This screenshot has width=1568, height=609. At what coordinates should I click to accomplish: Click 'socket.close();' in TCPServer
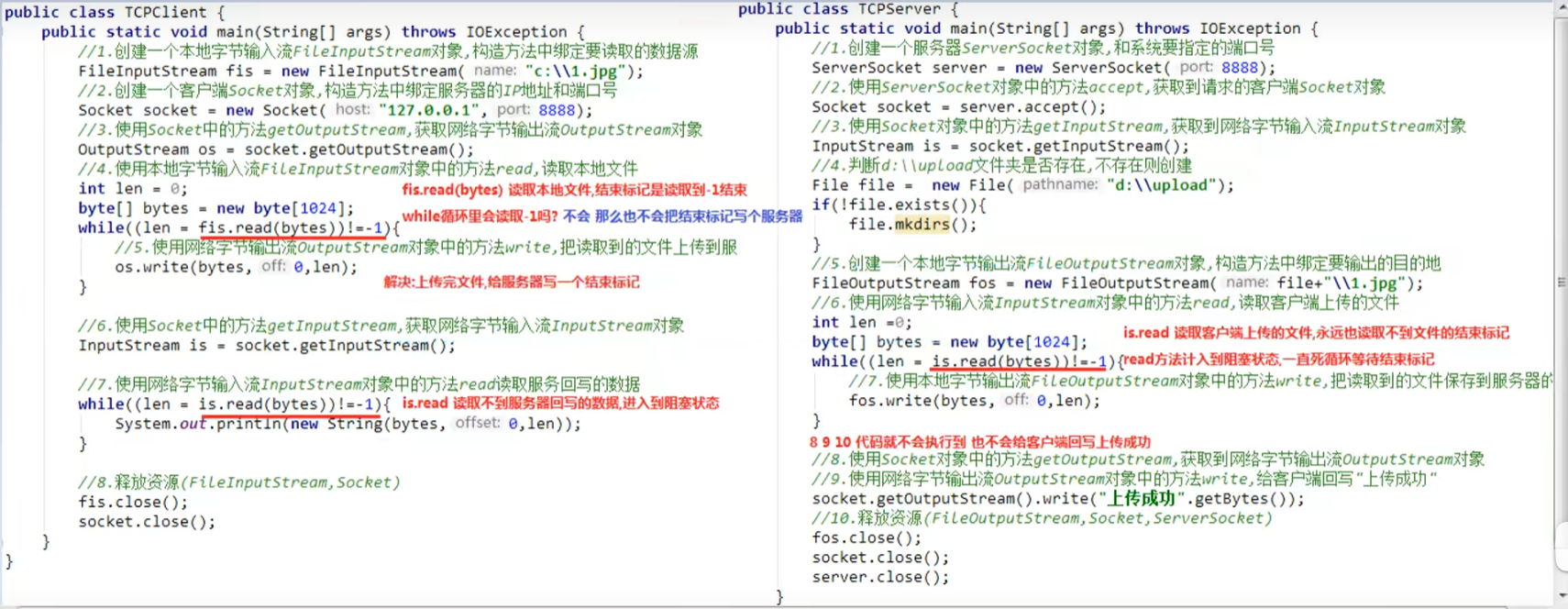880,558
